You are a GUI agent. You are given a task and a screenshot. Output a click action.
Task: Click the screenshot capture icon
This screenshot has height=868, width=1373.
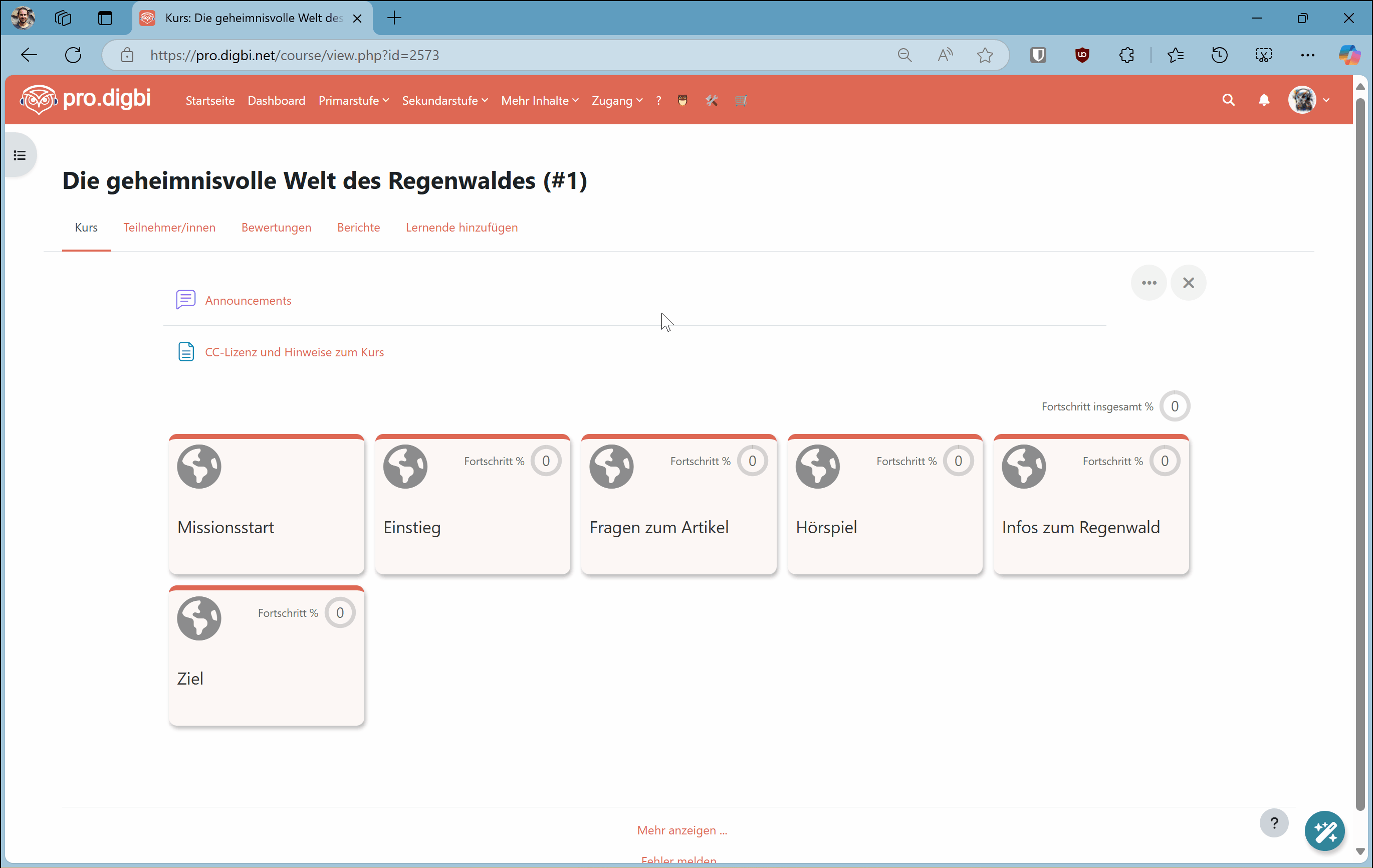(x=1264, y=55)
